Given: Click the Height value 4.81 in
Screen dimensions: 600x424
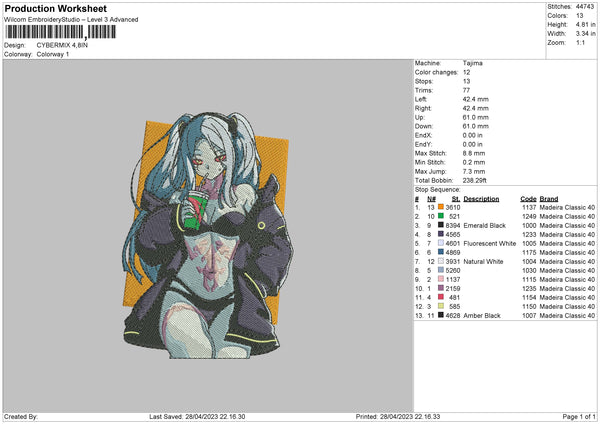Looking at the screenshot, I should point(585,24).
